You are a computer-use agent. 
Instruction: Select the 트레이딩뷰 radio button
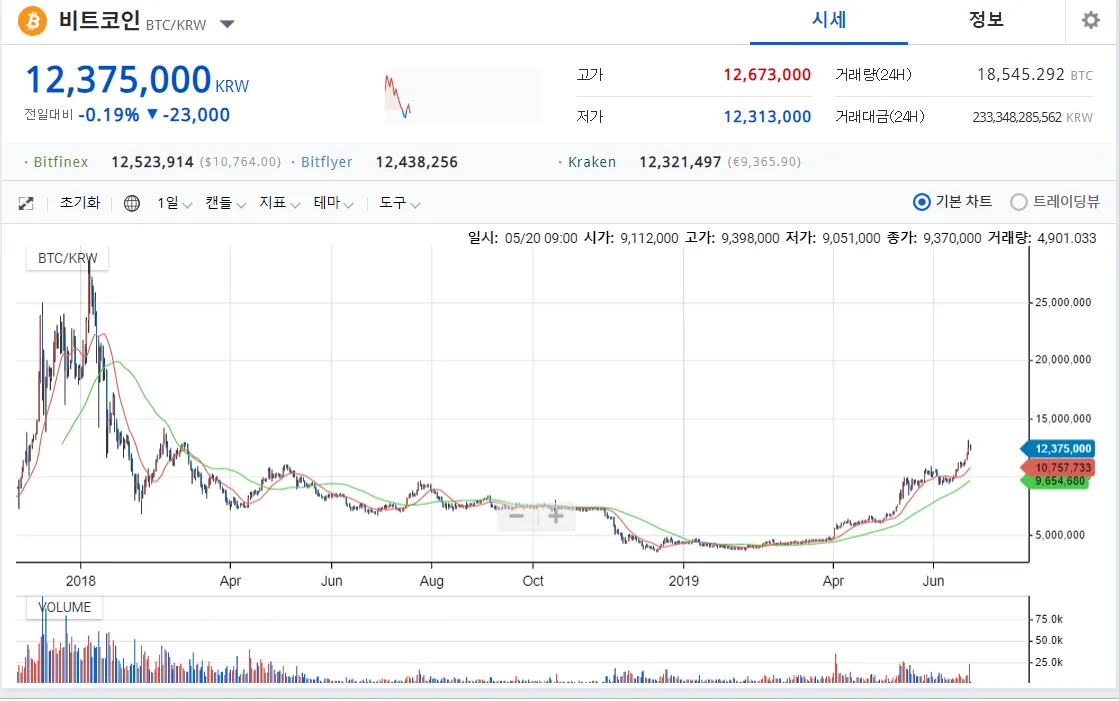click(1019, 202)
